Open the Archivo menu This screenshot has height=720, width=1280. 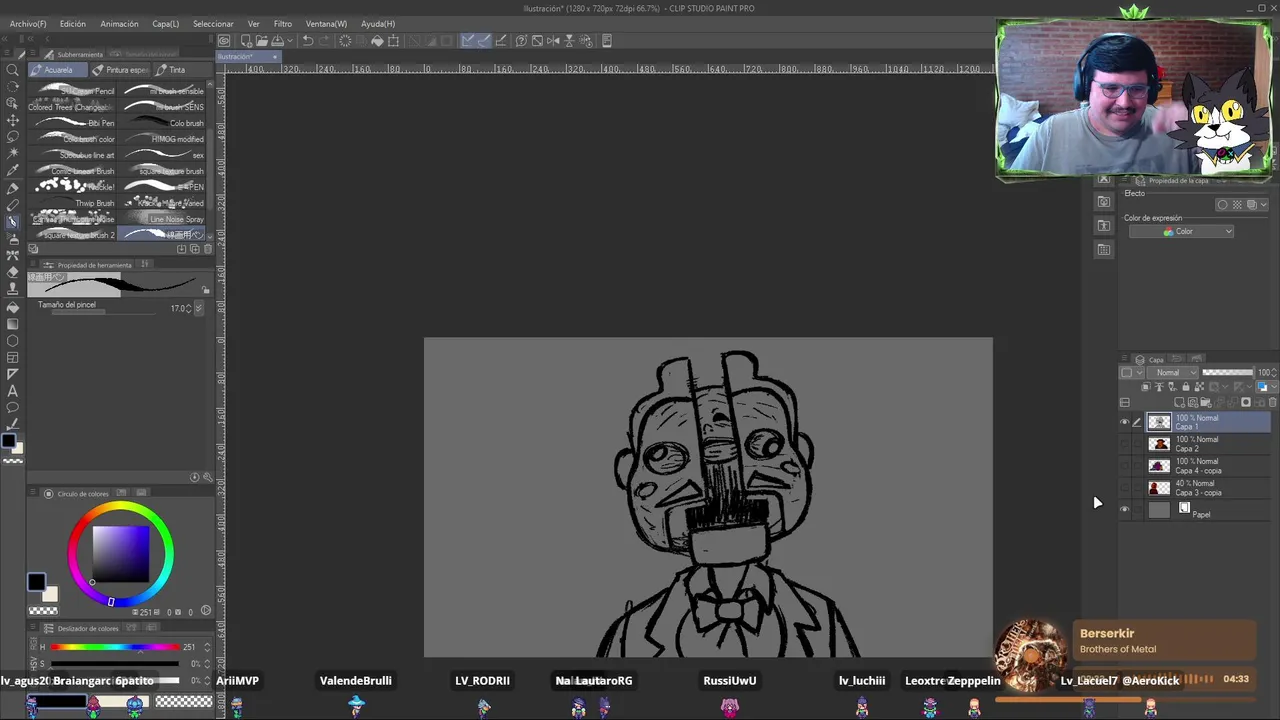click(x=27, y=23)
